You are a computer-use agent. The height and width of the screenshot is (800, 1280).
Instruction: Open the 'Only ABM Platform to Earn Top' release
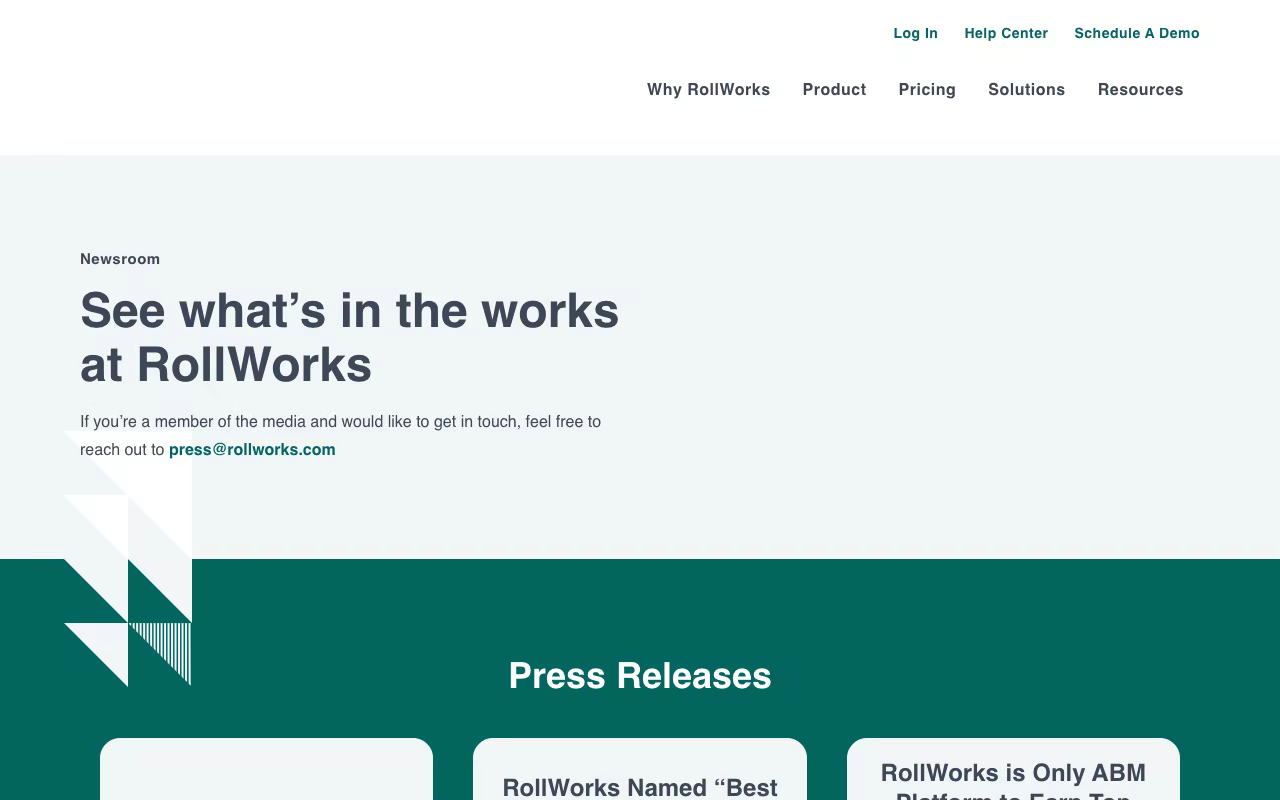(x=1013, y=780)
